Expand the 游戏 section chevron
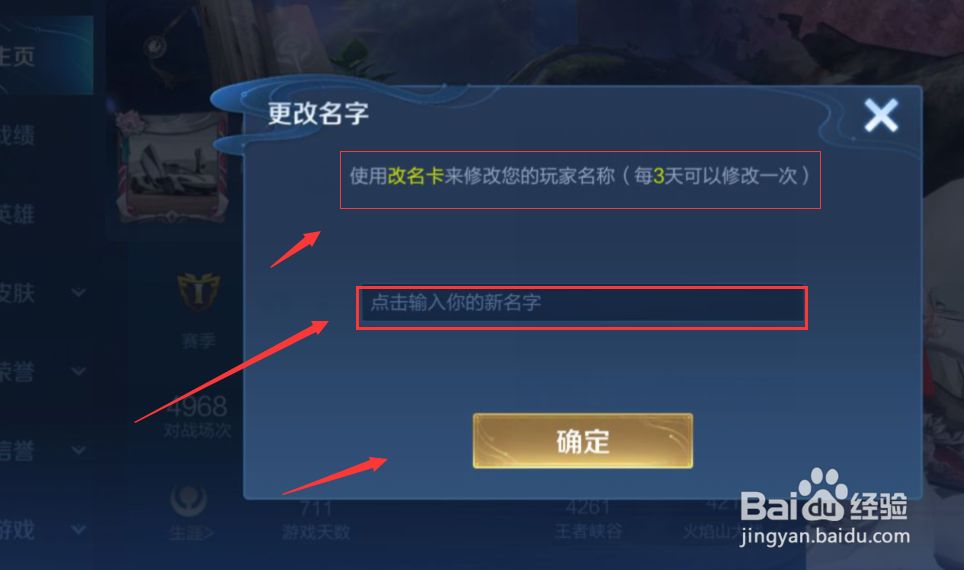Screen dimensions: 964x570 pos(78,529)
